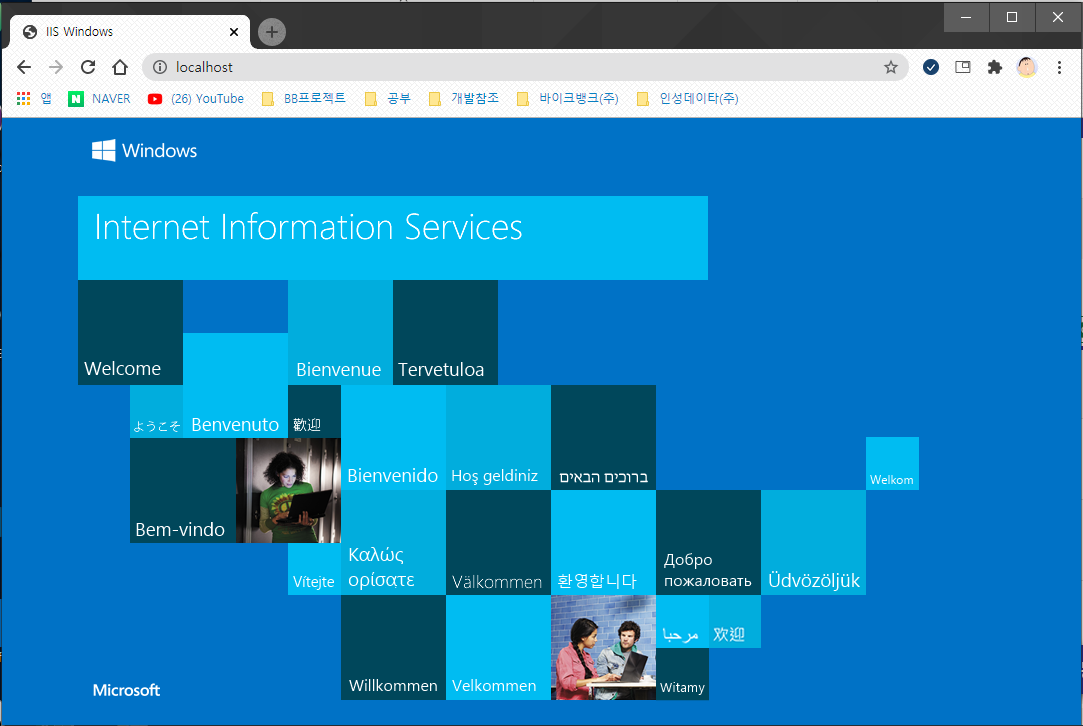
Task: Click the Willkommen tile
Action: click(x=394, y=647)
